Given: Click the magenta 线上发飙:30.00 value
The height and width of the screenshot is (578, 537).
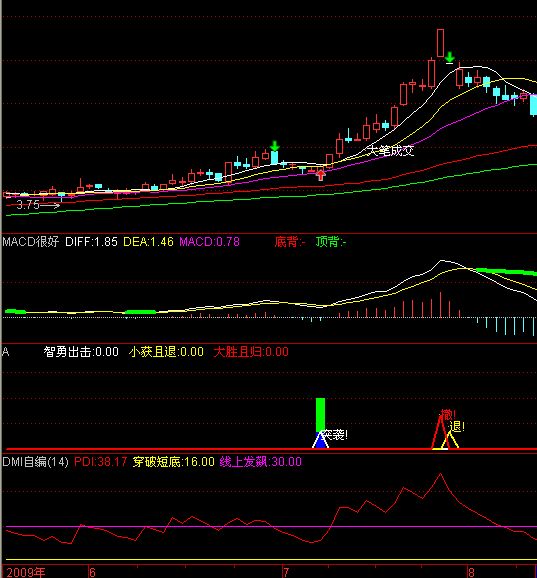Looking at the screenshot, I should (x=261, y=462).
